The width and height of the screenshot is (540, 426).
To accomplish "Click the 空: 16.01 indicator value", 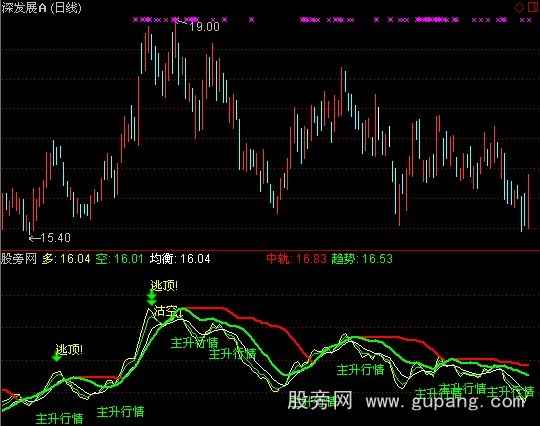I will tap(119, 259).
